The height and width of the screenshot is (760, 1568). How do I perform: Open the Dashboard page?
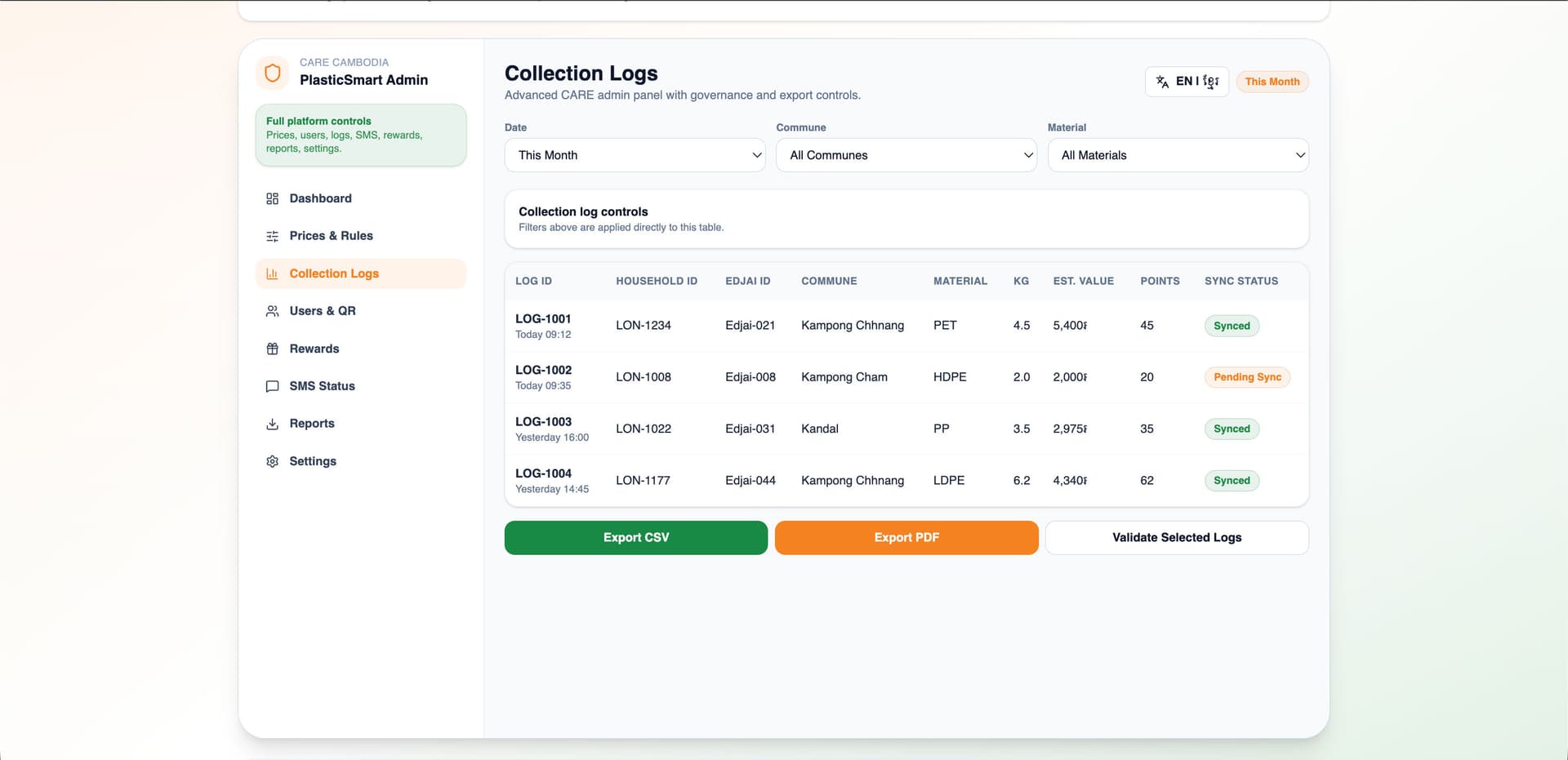pos(361,198)
